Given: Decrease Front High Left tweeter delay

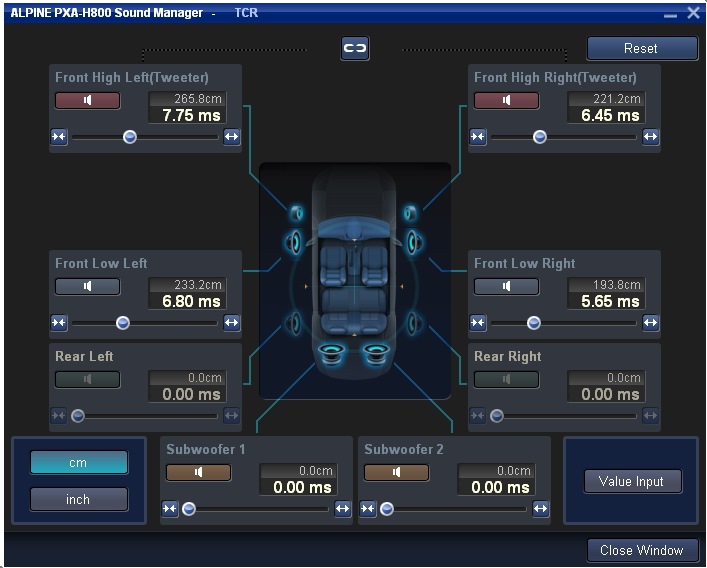Looking at the screenshot, I should (x=59, y=137).
